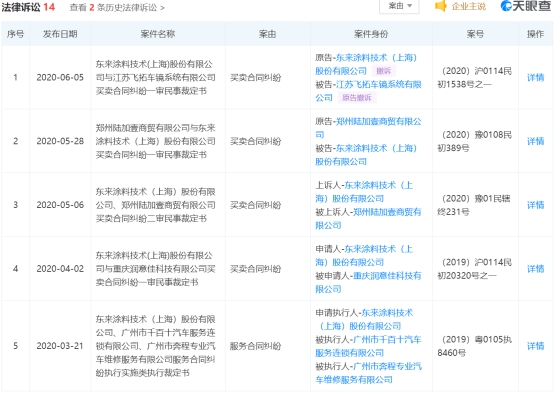
Task: Click the 案由 column header
Action: point(267,34)
